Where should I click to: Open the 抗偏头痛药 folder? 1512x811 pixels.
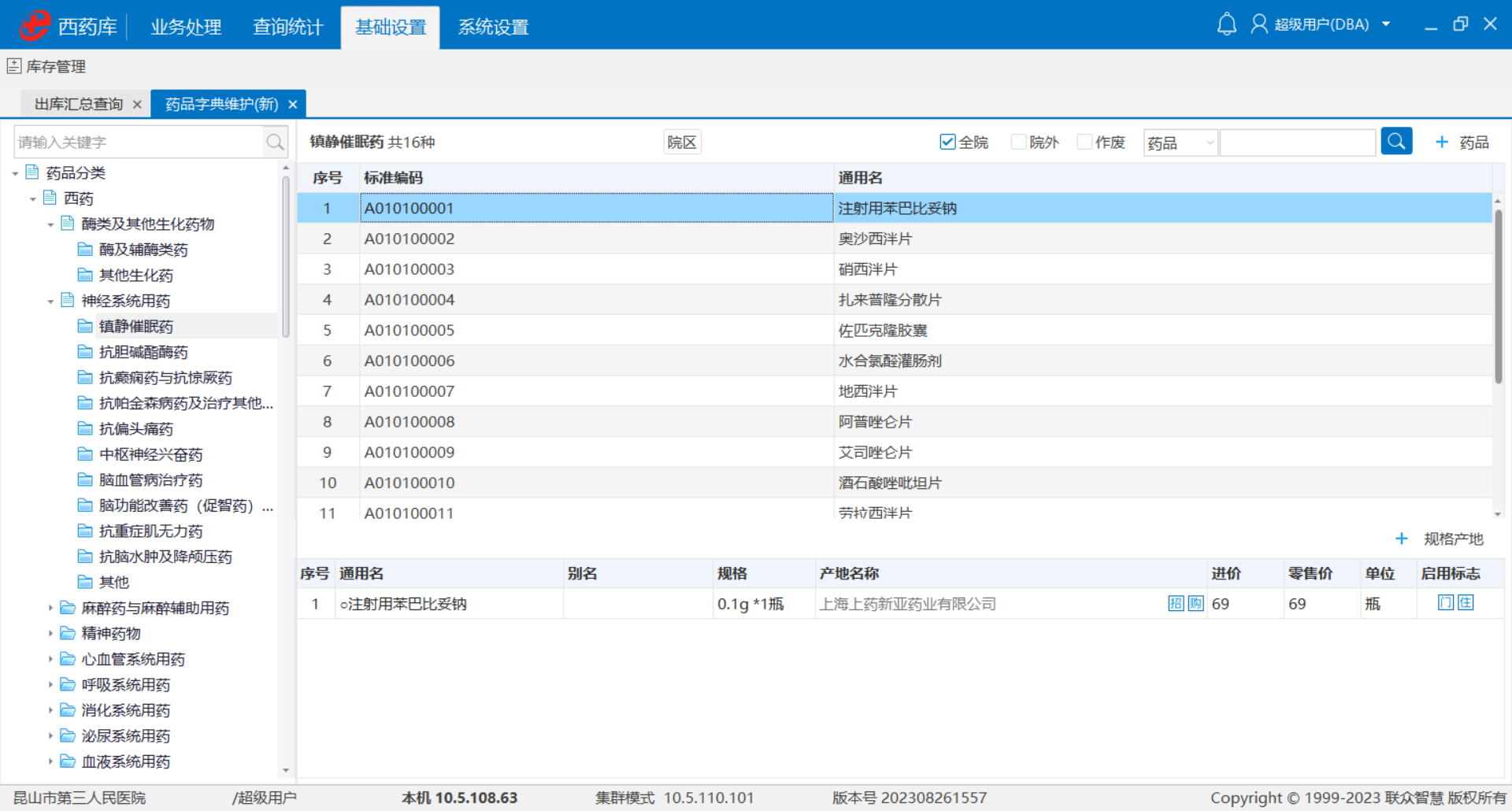(135, 429)
